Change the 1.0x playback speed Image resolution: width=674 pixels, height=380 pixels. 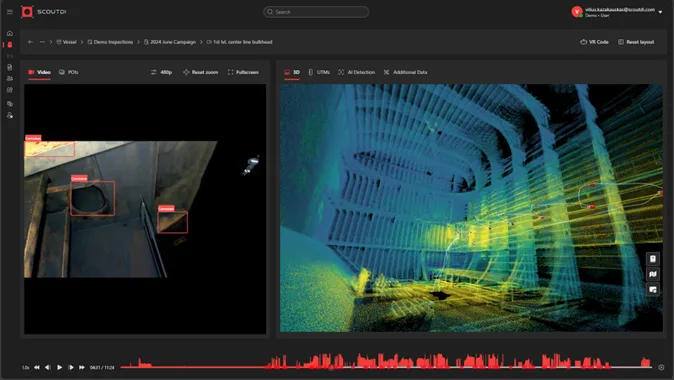click(x=25, y=368)
